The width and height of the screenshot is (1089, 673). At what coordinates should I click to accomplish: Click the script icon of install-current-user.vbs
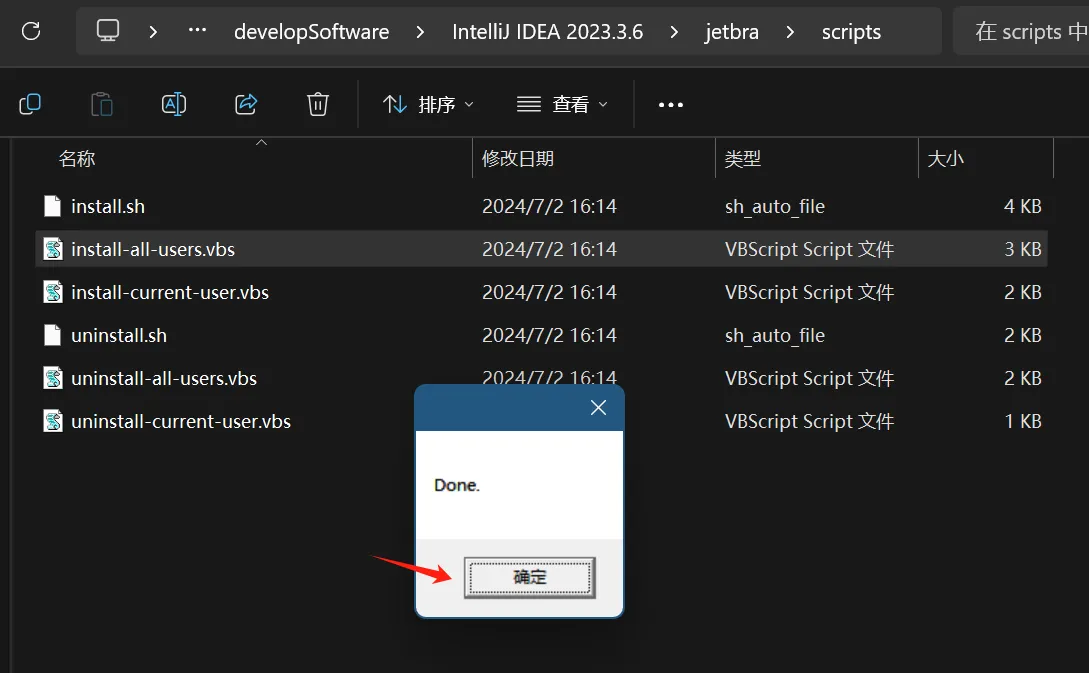53,292
